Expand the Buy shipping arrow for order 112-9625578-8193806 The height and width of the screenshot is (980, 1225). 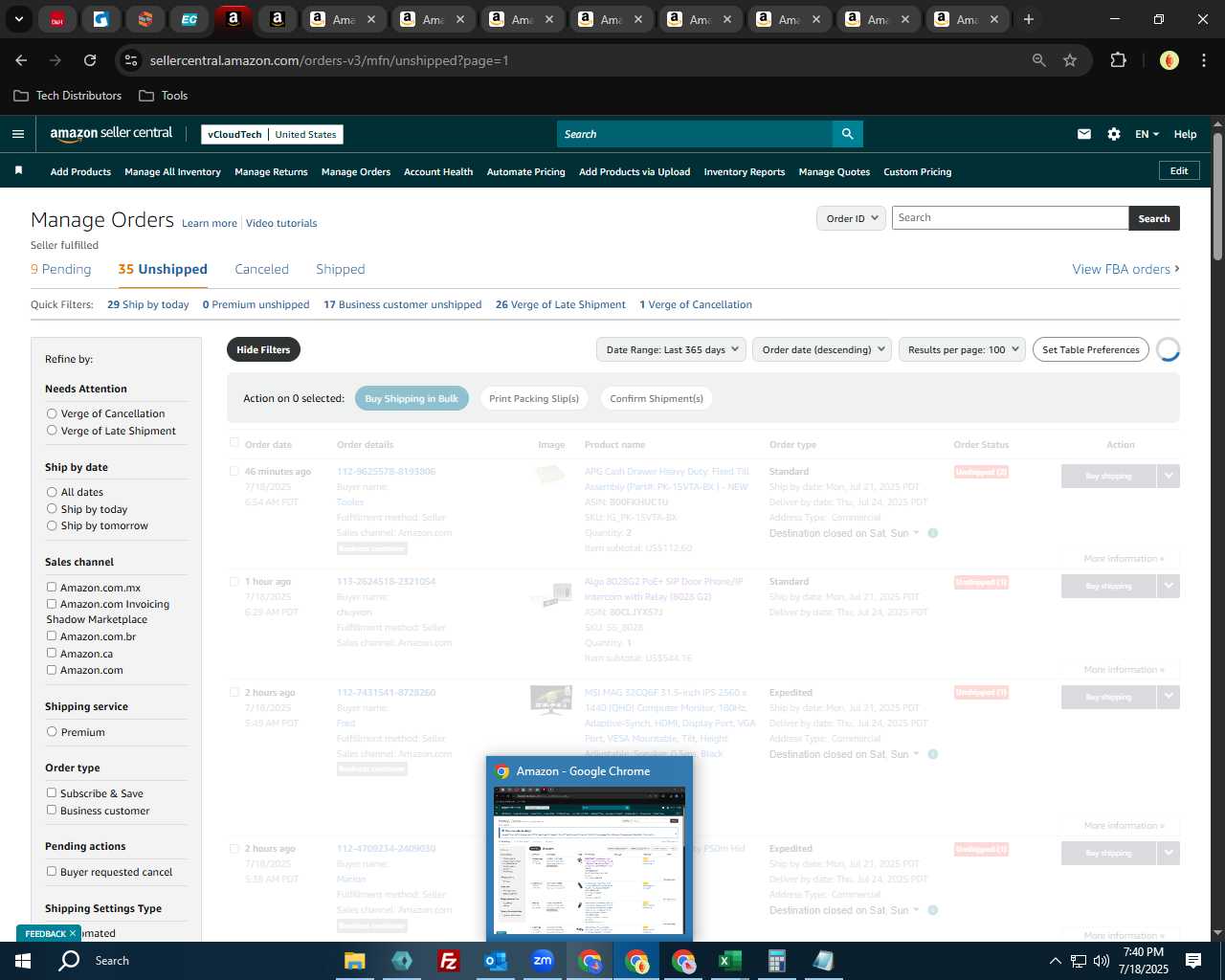pos(1169,476)
